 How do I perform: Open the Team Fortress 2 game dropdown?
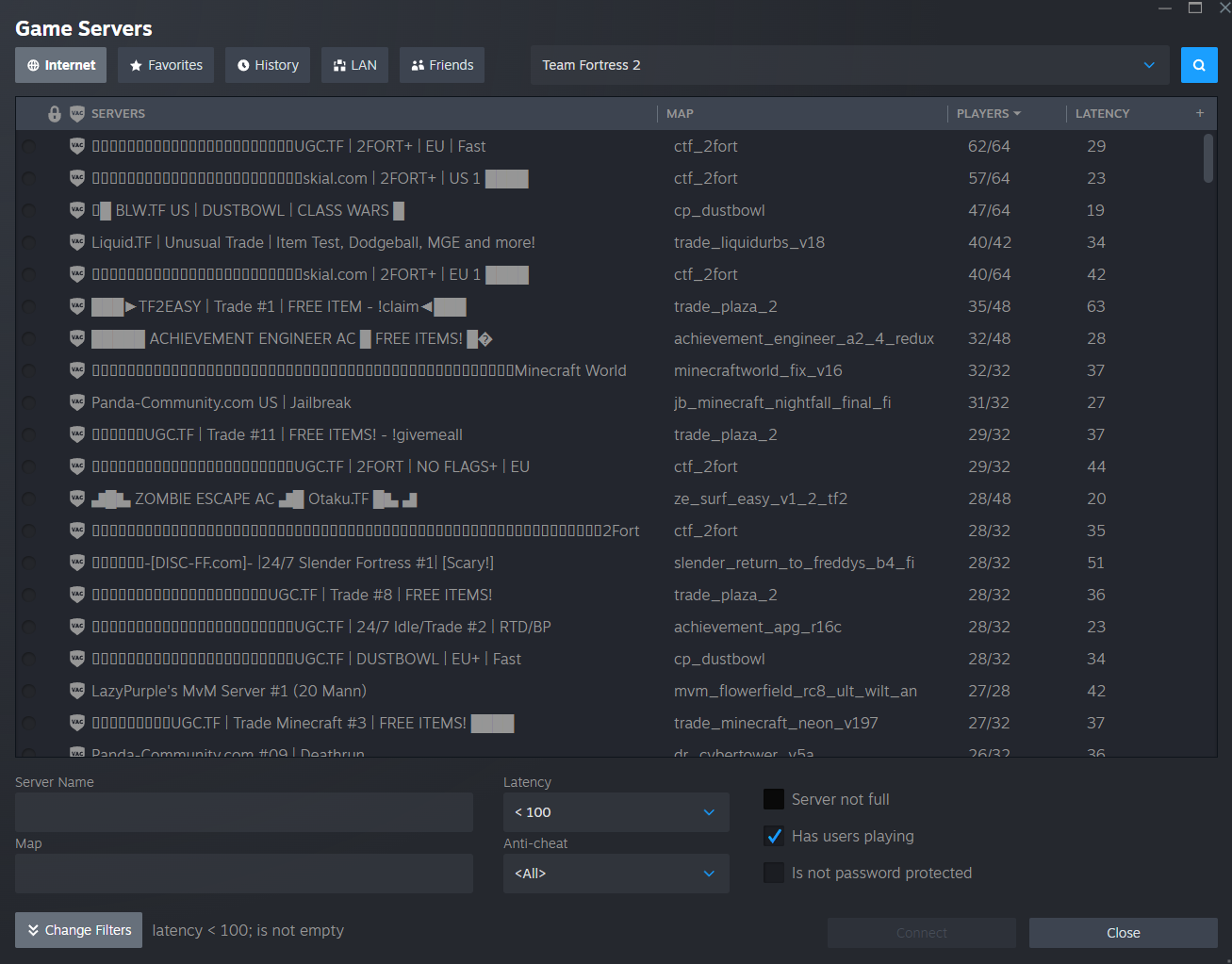click(850, 65)
